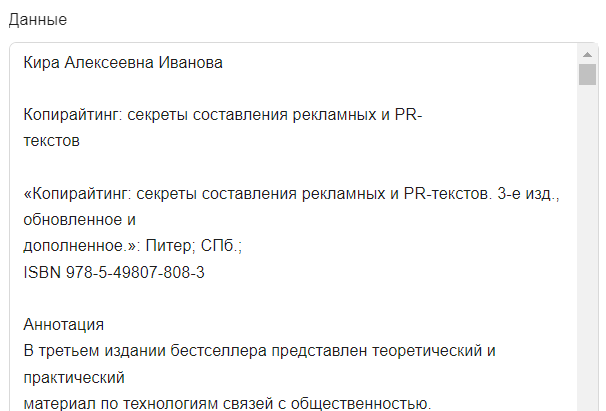The height and width of the screenshot is (411, 606).
Task: Click on the word теоретический in the annotation
Action: (x=427, y=351)
